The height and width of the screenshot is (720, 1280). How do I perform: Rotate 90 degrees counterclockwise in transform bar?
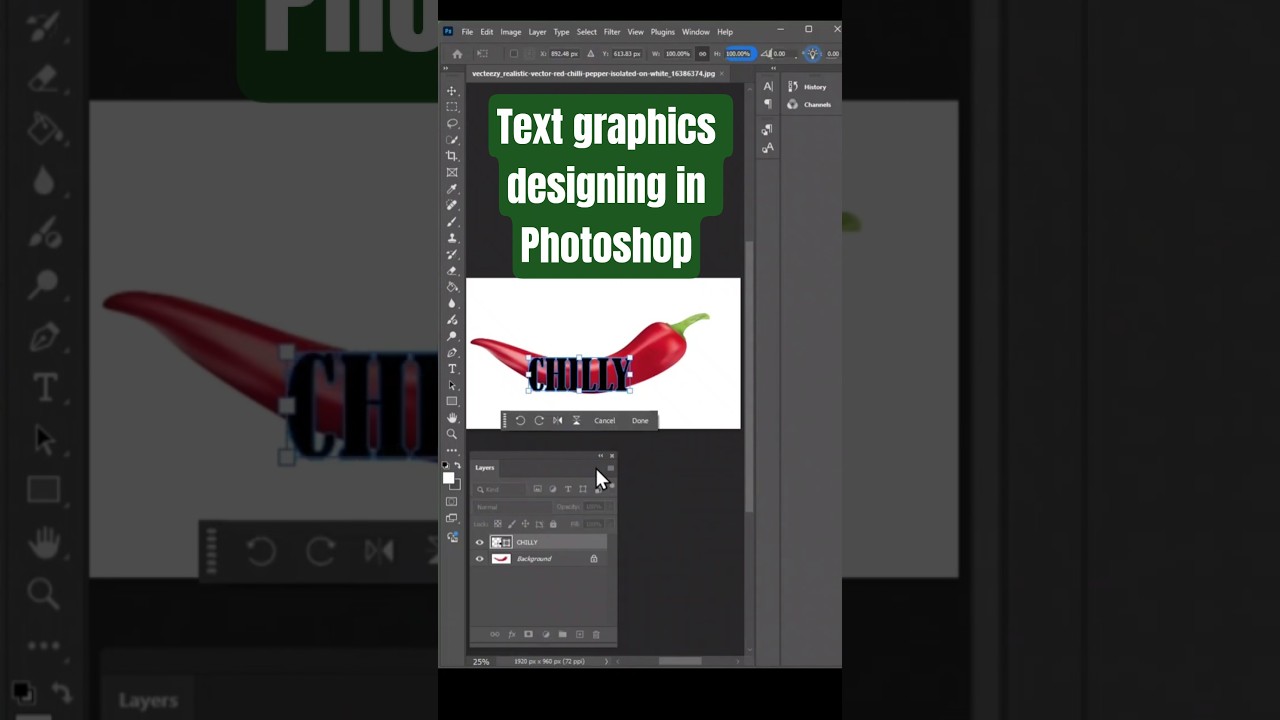[520, 420]
